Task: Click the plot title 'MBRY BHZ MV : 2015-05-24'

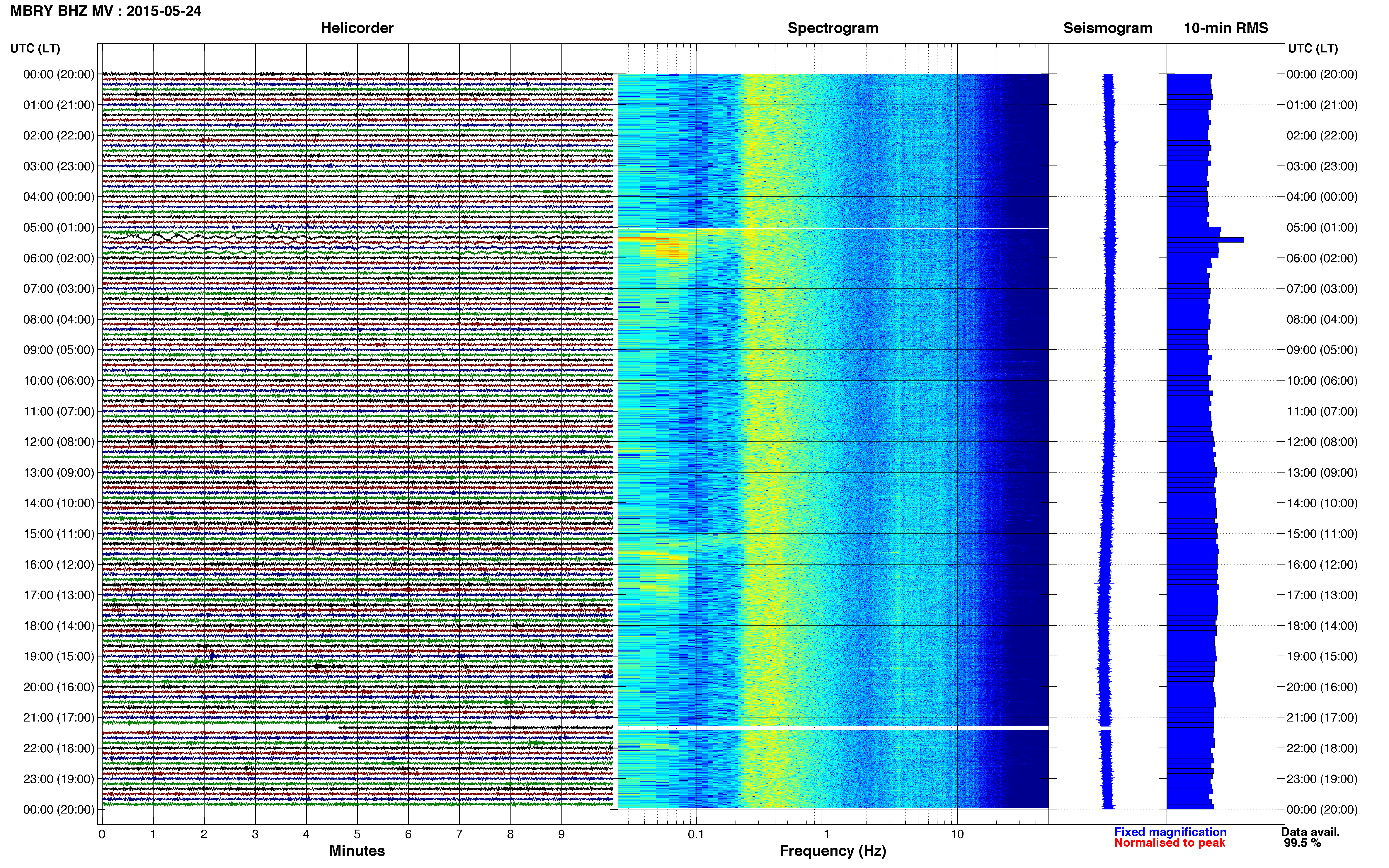Action: click(x=106, y=11)
